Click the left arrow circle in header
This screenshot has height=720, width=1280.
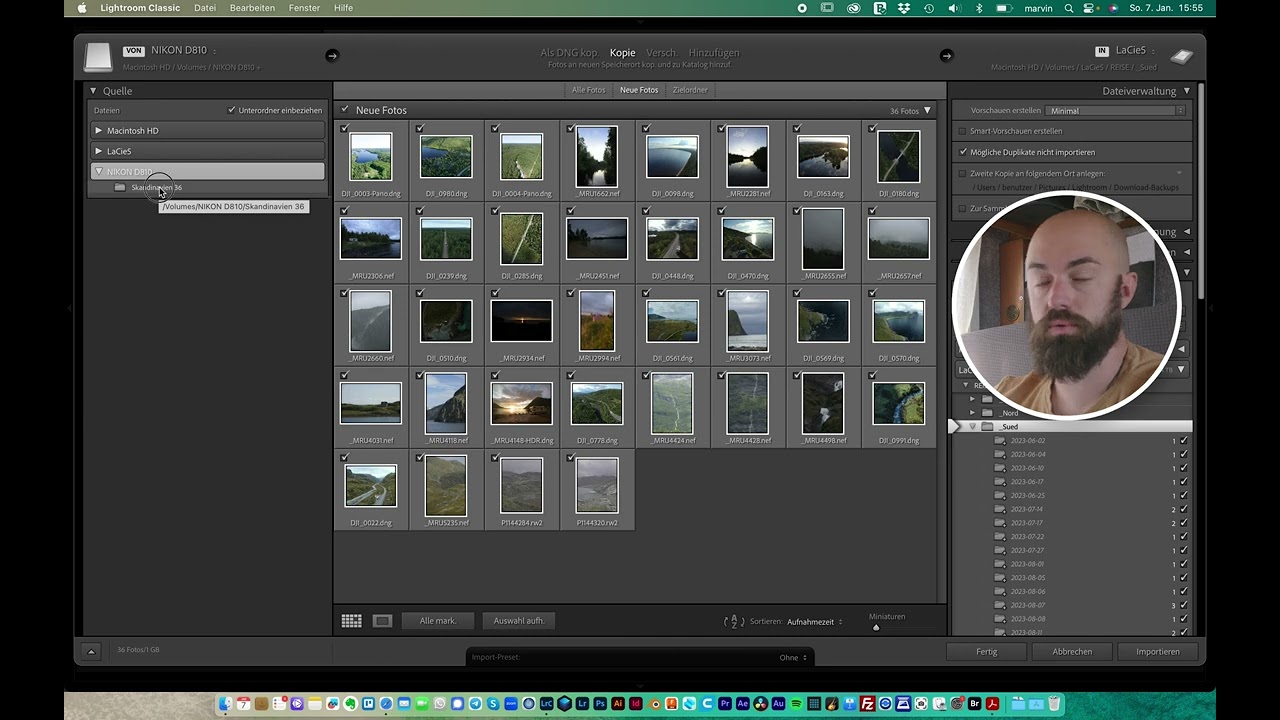tap(332, 56)
